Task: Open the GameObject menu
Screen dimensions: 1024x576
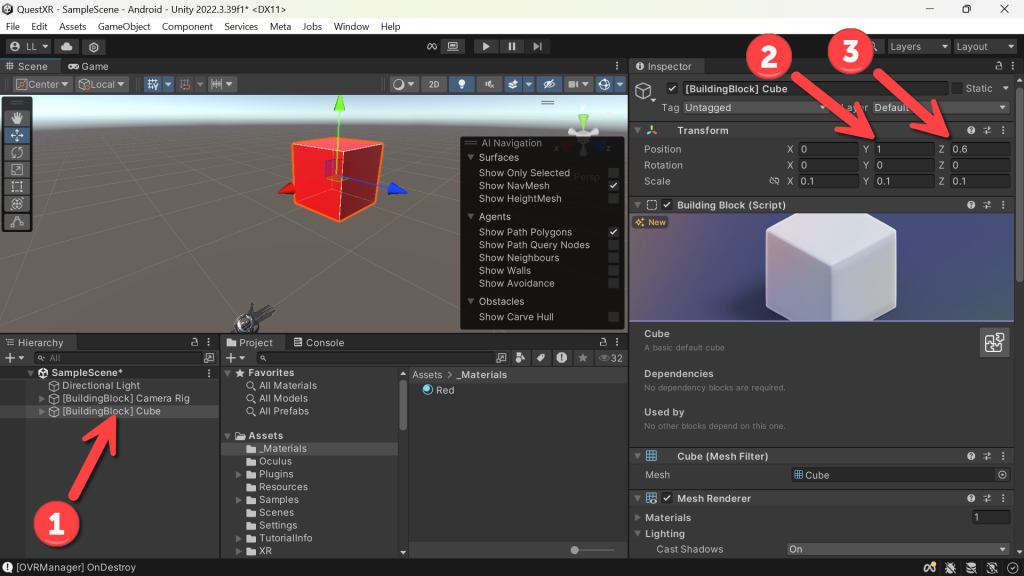Action: pyautogui.click(x=123, y=26)
